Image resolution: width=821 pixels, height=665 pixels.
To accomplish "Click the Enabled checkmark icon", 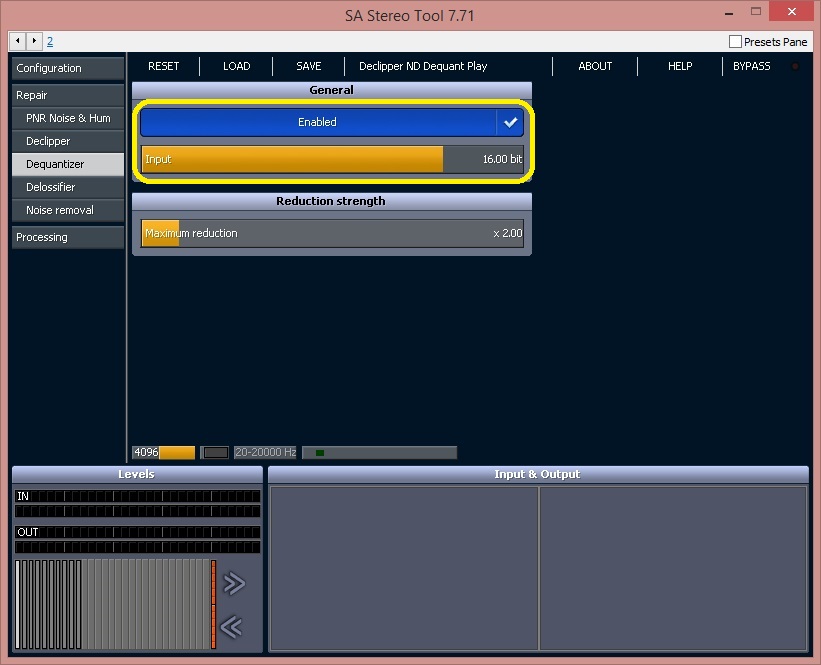I will 510,123.
